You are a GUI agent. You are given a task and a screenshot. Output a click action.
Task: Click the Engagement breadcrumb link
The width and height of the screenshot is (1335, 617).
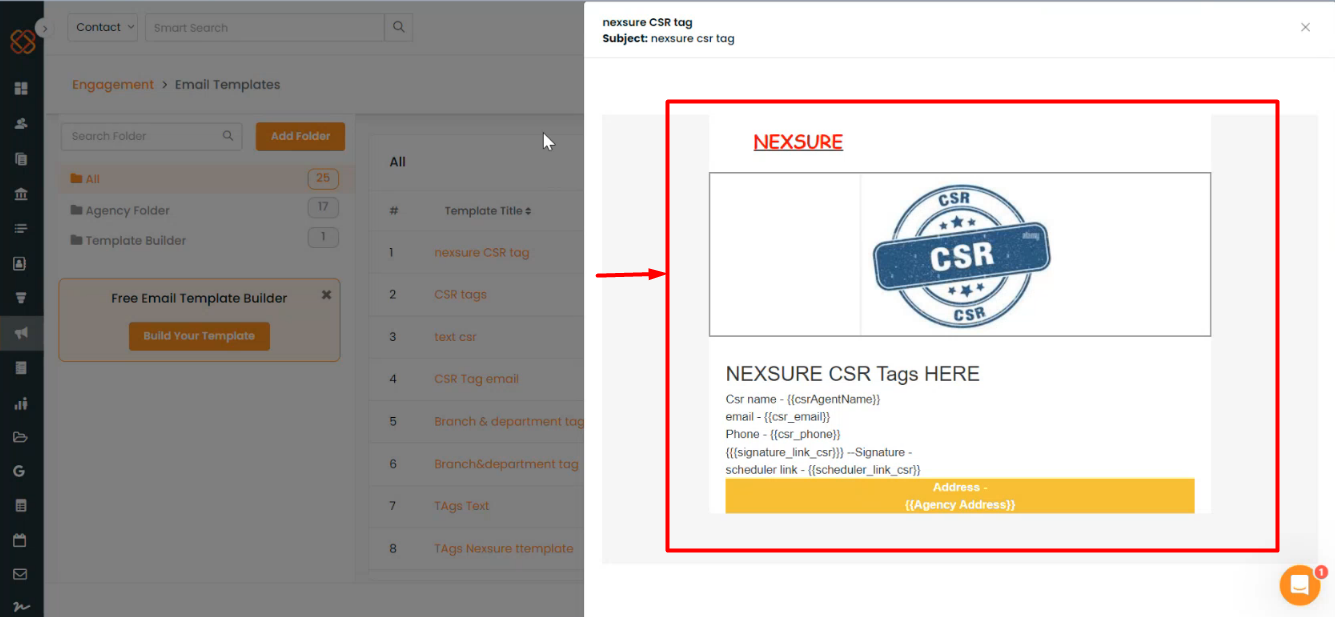(x=113, y=84)
